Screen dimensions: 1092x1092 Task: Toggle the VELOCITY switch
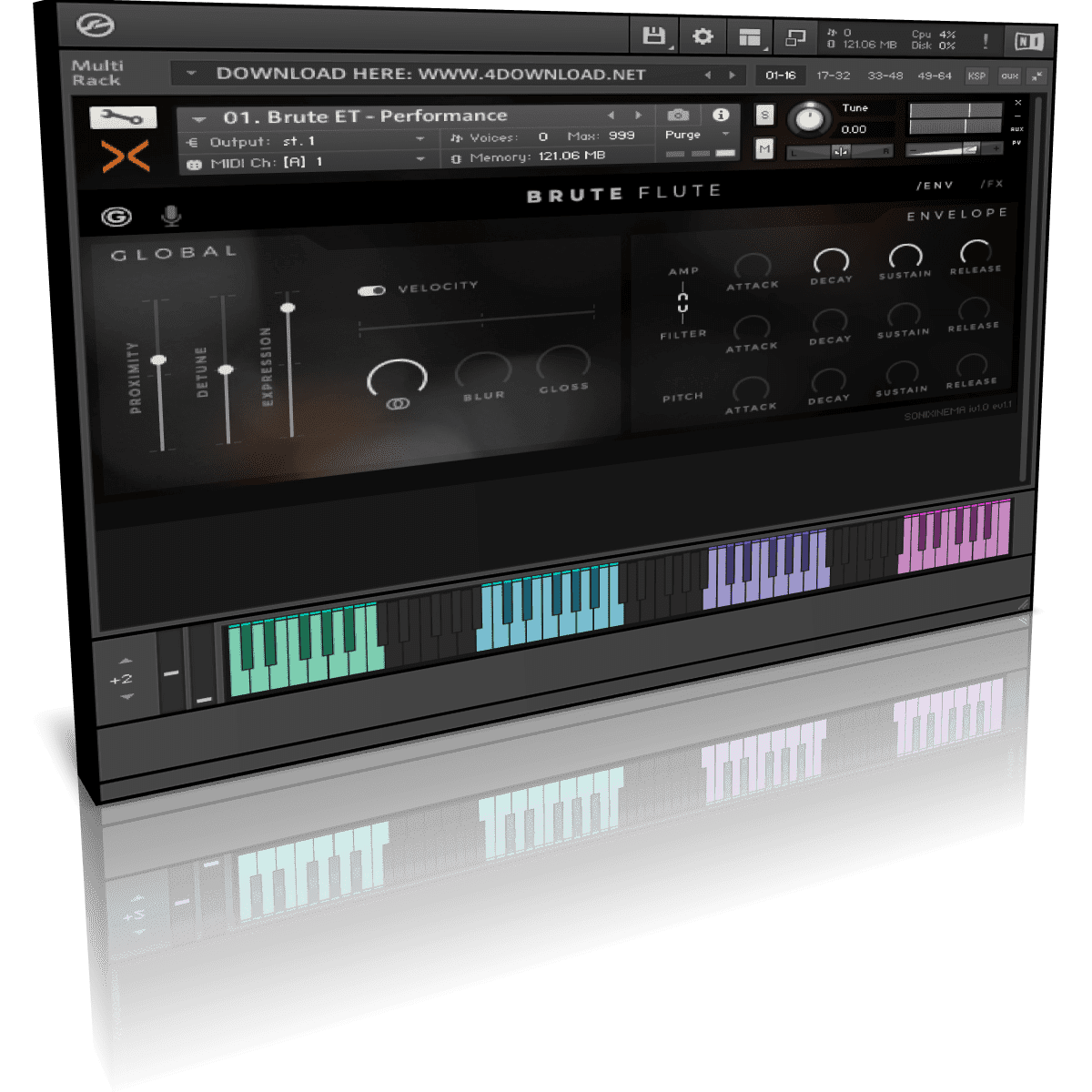pos(371,290)
